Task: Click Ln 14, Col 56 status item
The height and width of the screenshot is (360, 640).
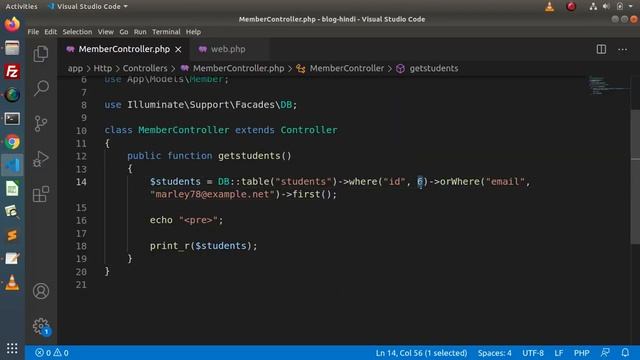Action: (x=421, y=353)
